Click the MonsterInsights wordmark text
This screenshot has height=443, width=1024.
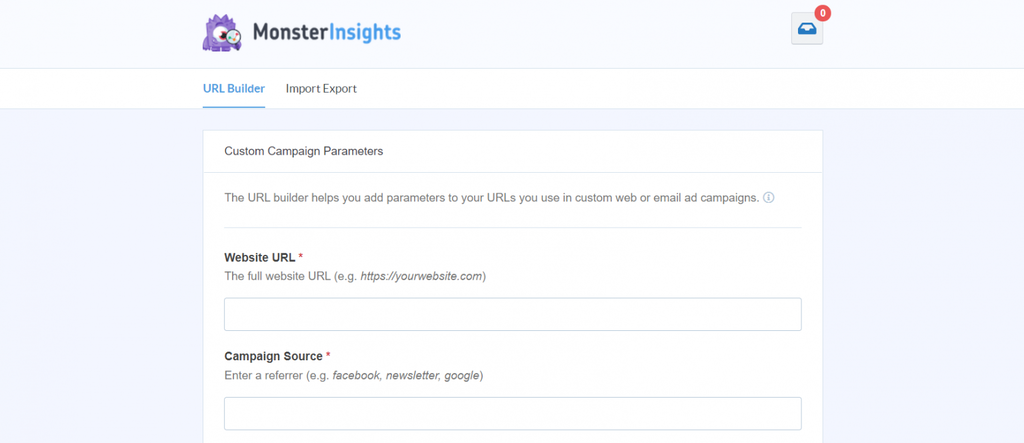327,33
